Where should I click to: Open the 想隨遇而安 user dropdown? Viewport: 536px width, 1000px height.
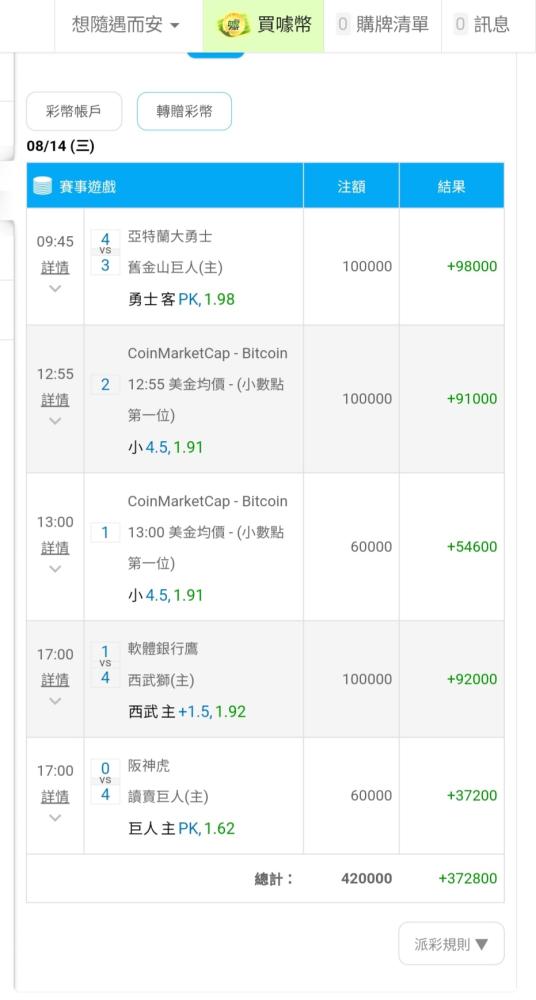126,25
